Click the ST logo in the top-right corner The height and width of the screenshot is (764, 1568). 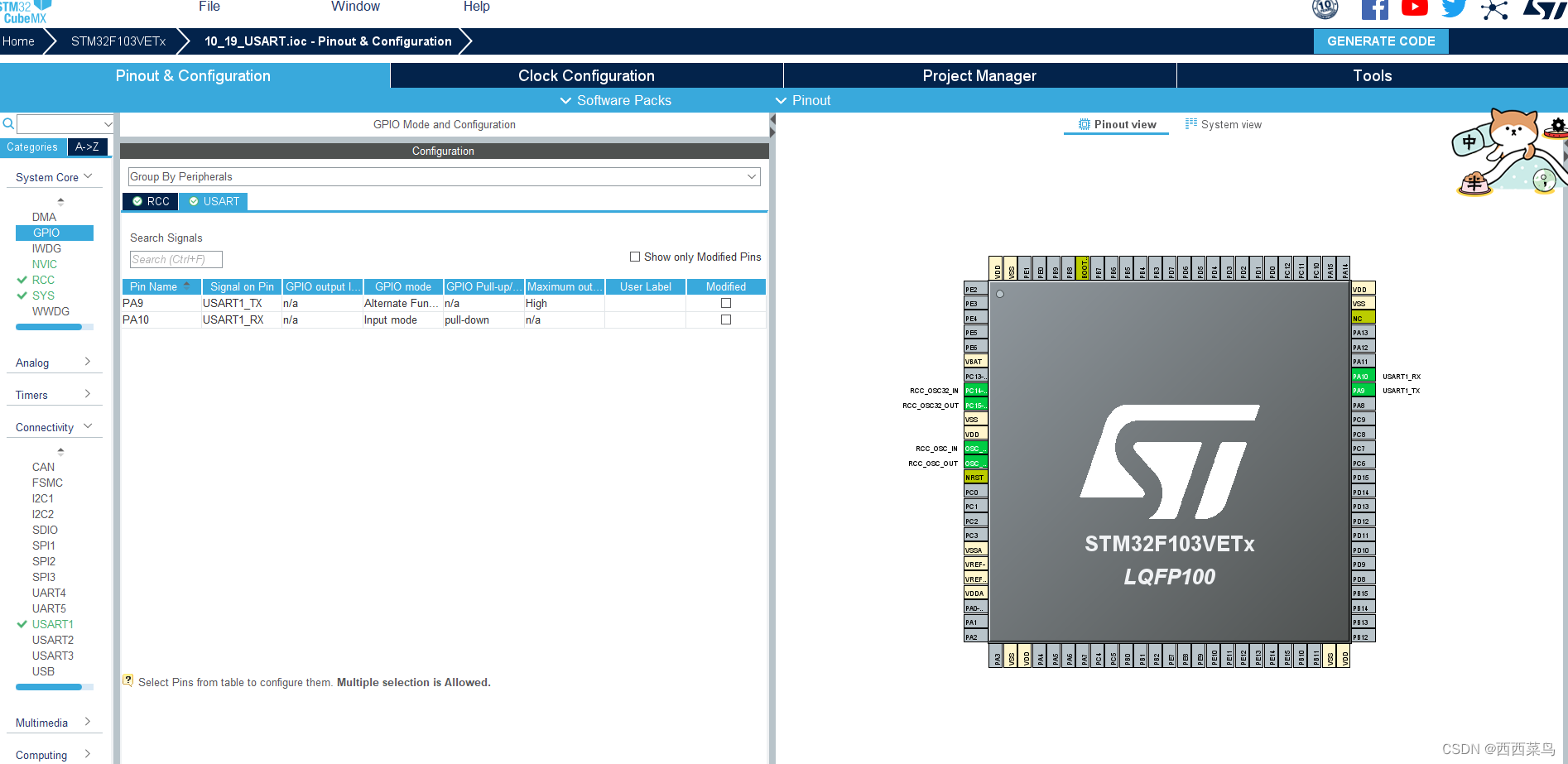click(1545, 10)
